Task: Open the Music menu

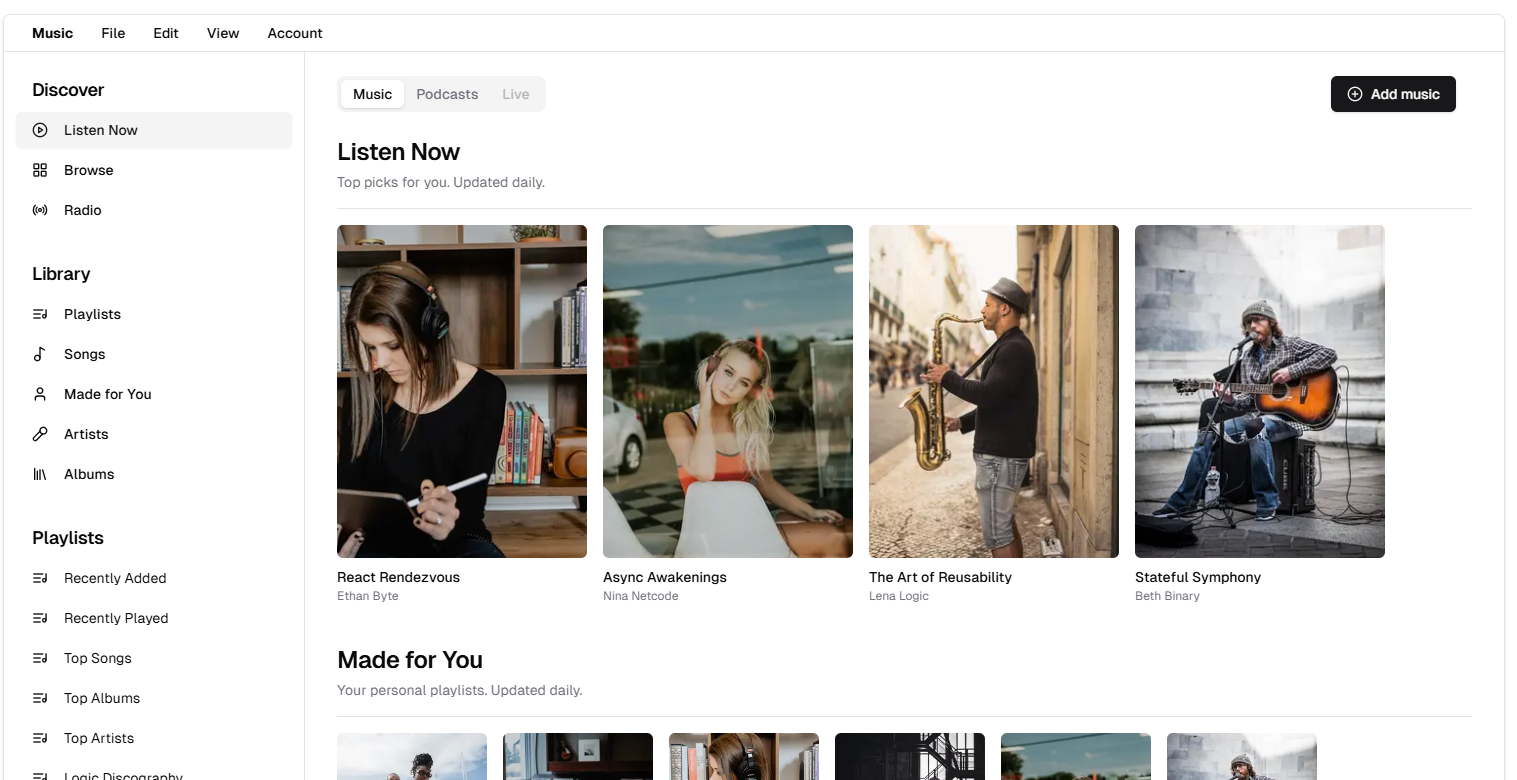Action: pyautogui.click(x=52, y=33)
